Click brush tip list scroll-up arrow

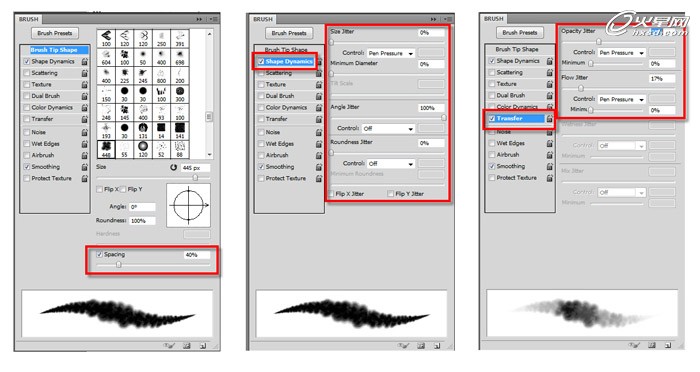point(209,34)
